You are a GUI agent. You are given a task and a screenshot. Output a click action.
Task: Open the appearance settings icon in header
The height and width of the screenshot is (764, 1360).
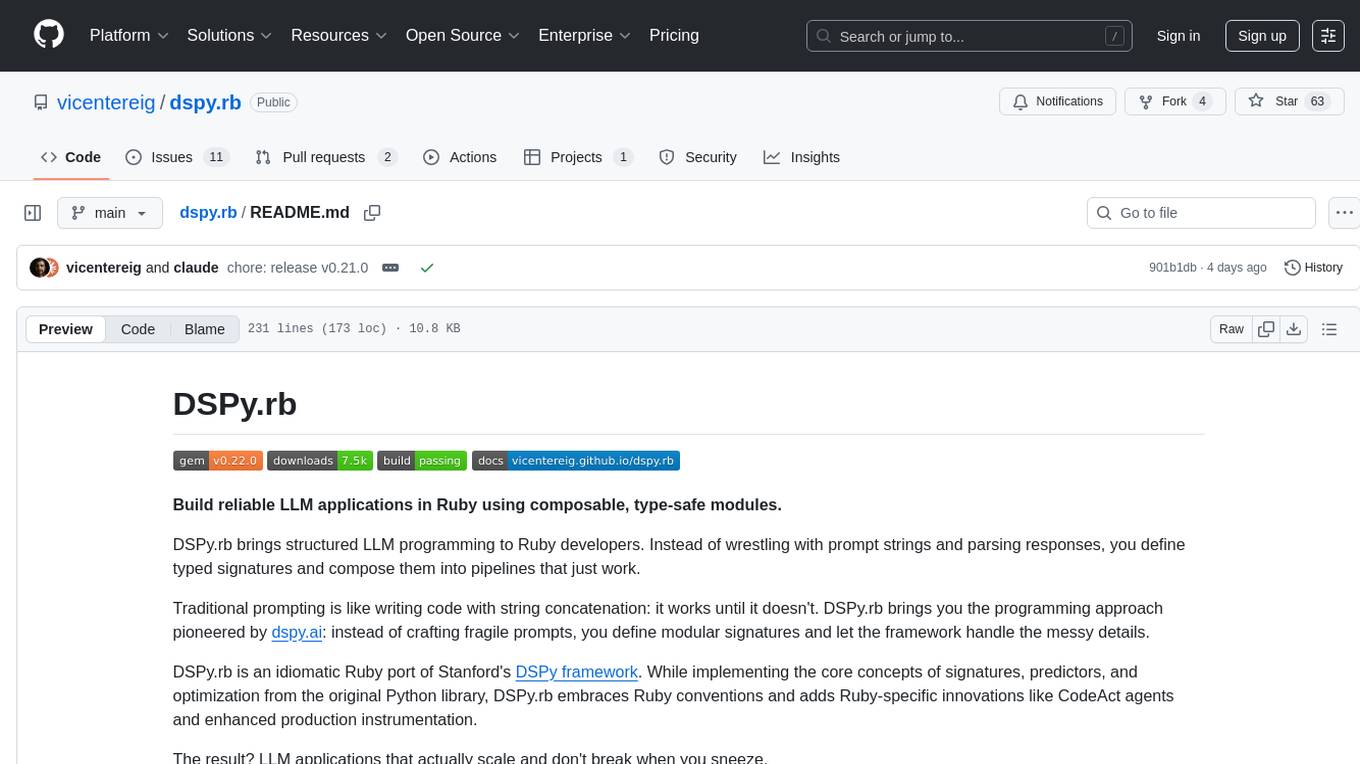[x=1328, y=36]
